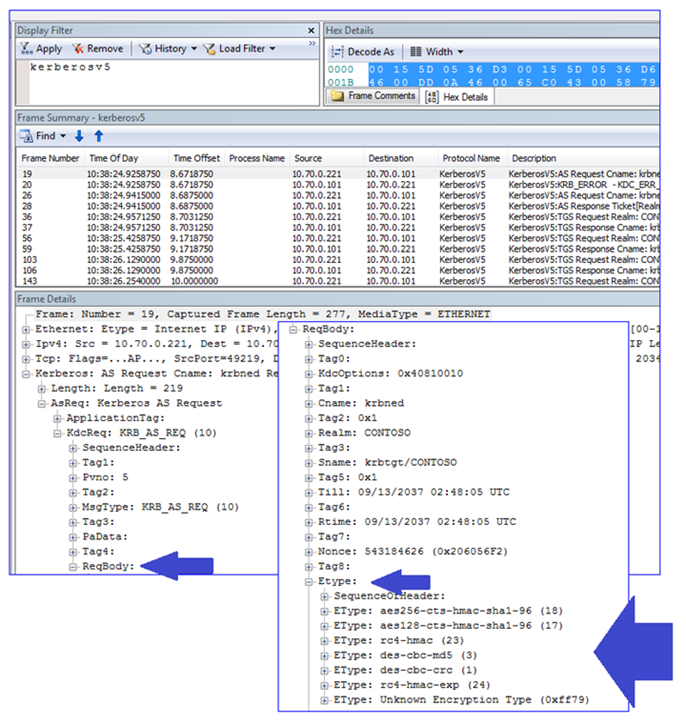Expand Sname: krbtgt/CONTOSO node

309,463
